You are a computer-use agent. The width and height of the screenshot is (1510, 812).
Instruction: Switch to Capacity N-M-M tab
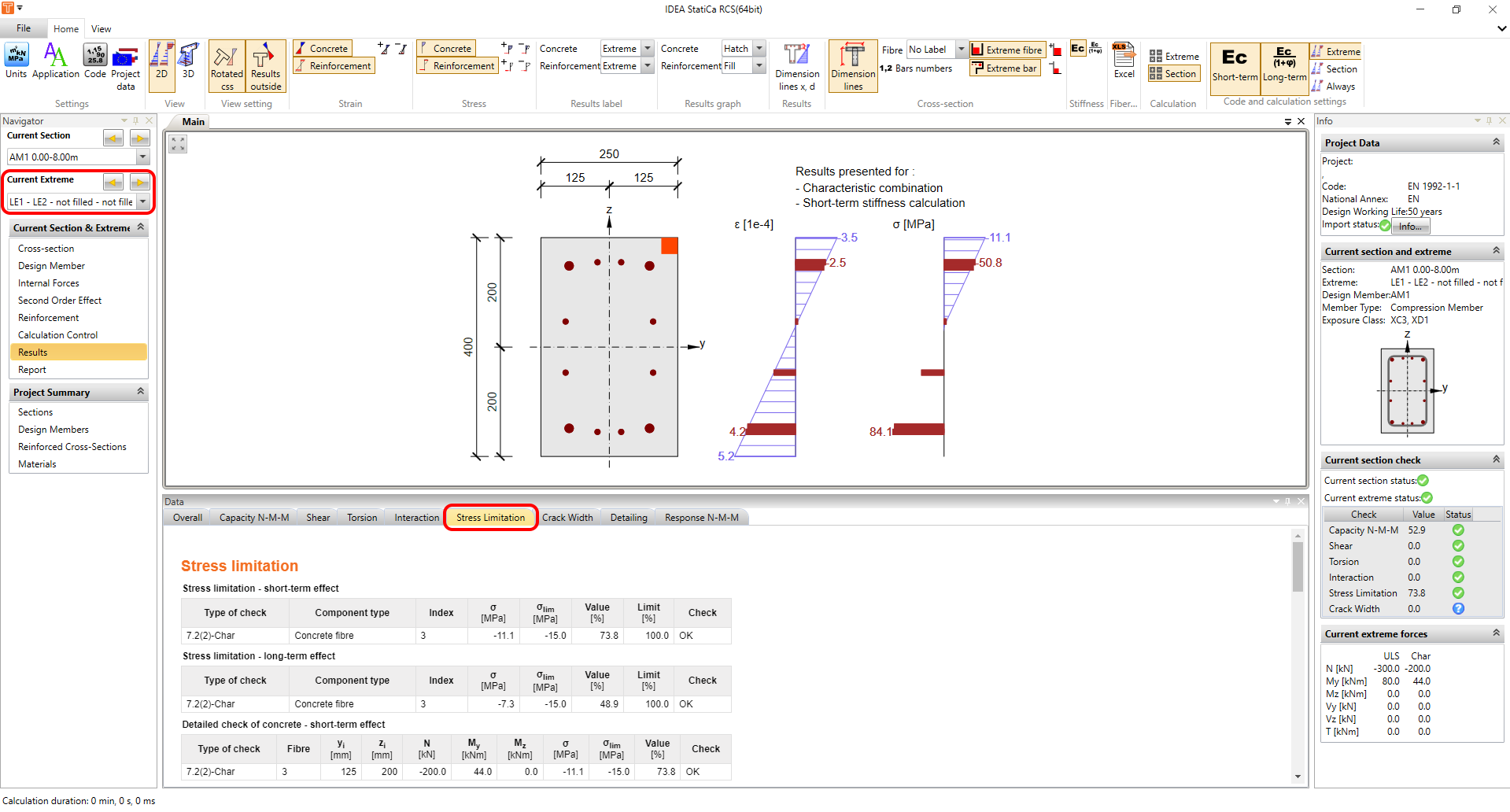pos(254,518)
